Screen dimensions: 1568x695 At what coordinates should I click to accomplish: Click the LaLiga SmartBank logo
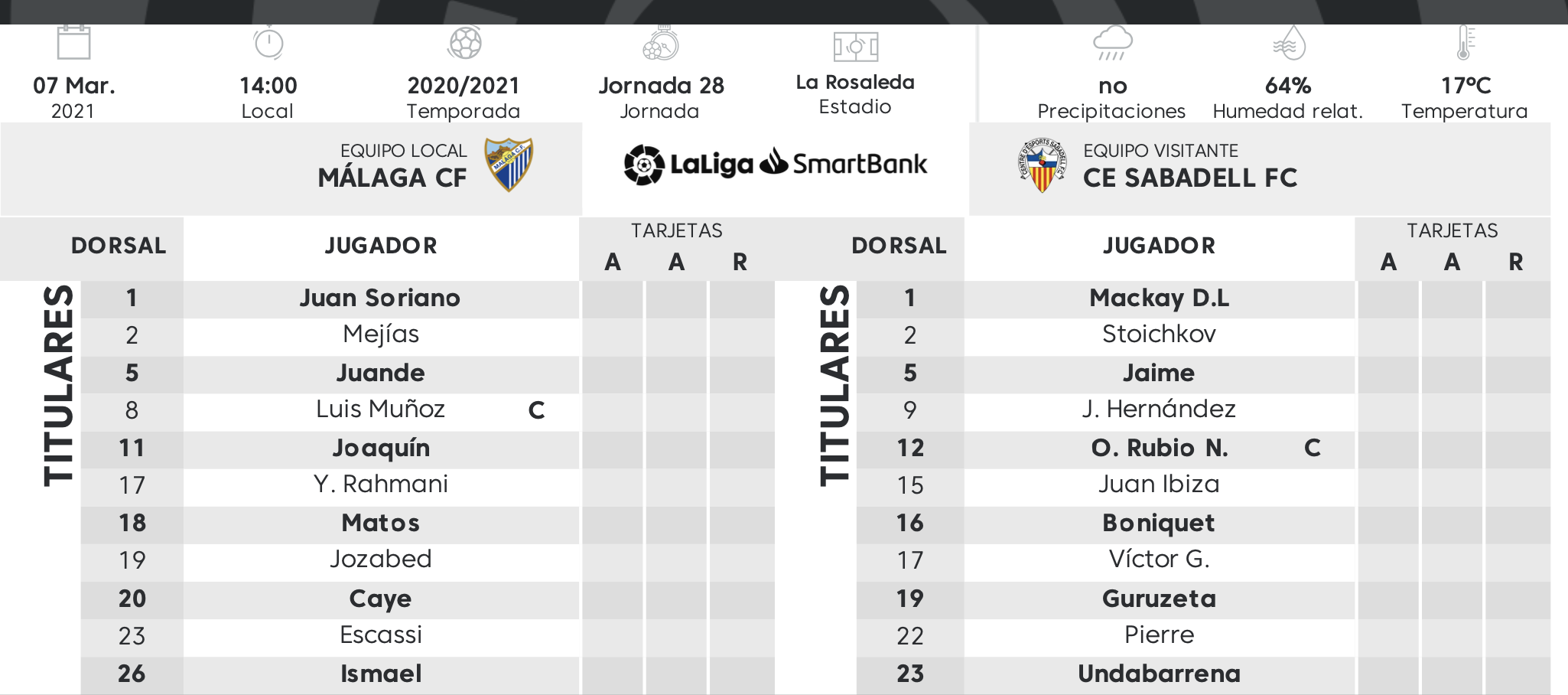tap(775, 164)
